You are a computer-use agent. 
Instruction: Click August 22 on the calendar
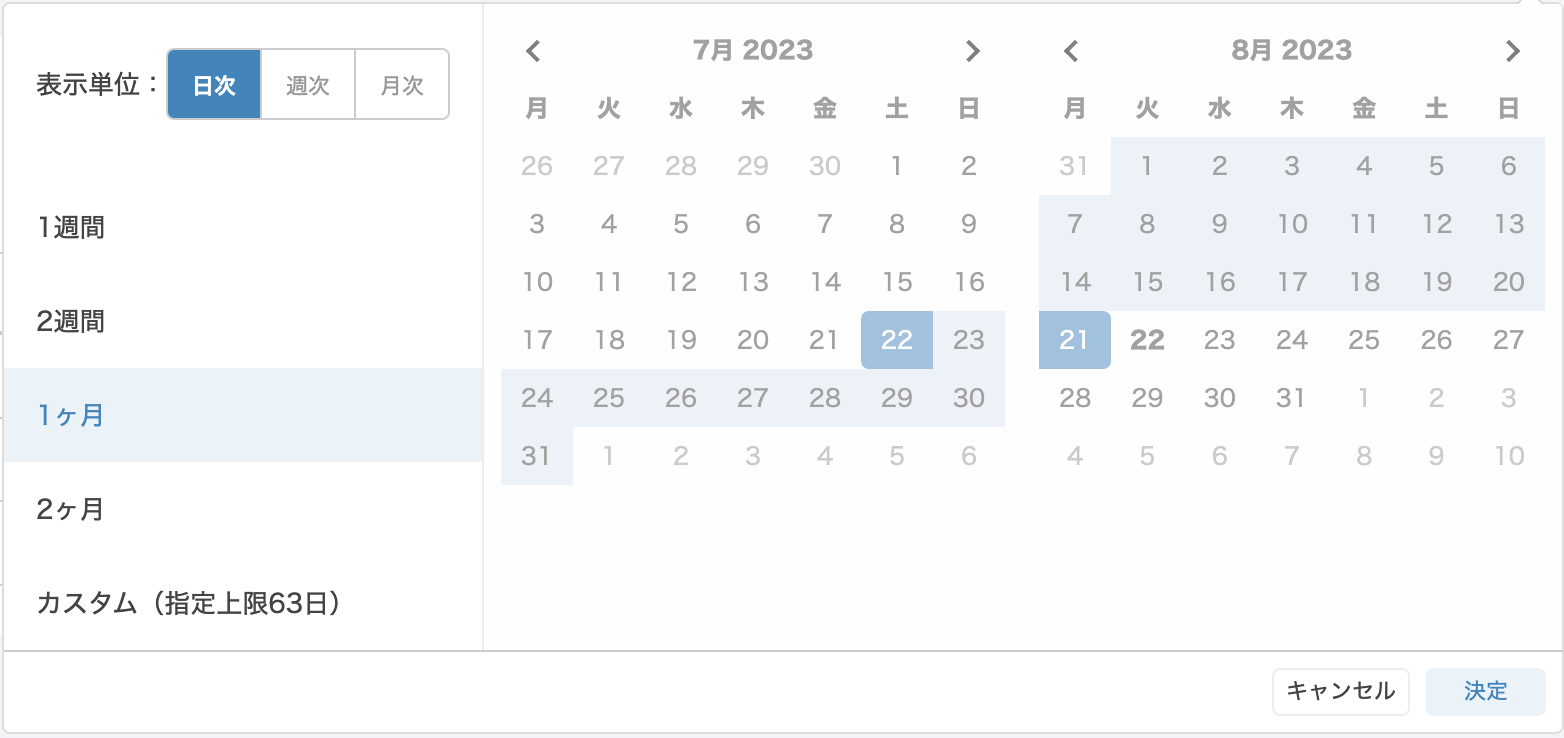point(1147,340)
